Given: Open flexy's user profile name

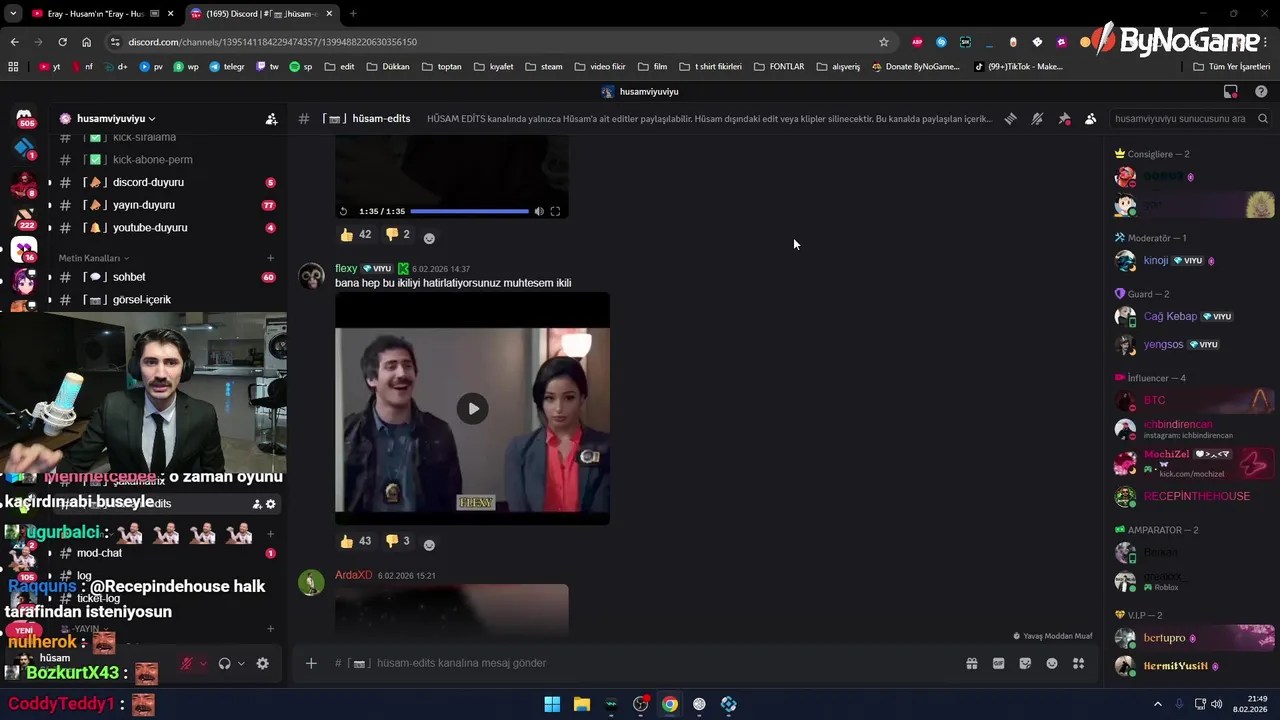Looking at the screenshot, I should tap(346, 268).
